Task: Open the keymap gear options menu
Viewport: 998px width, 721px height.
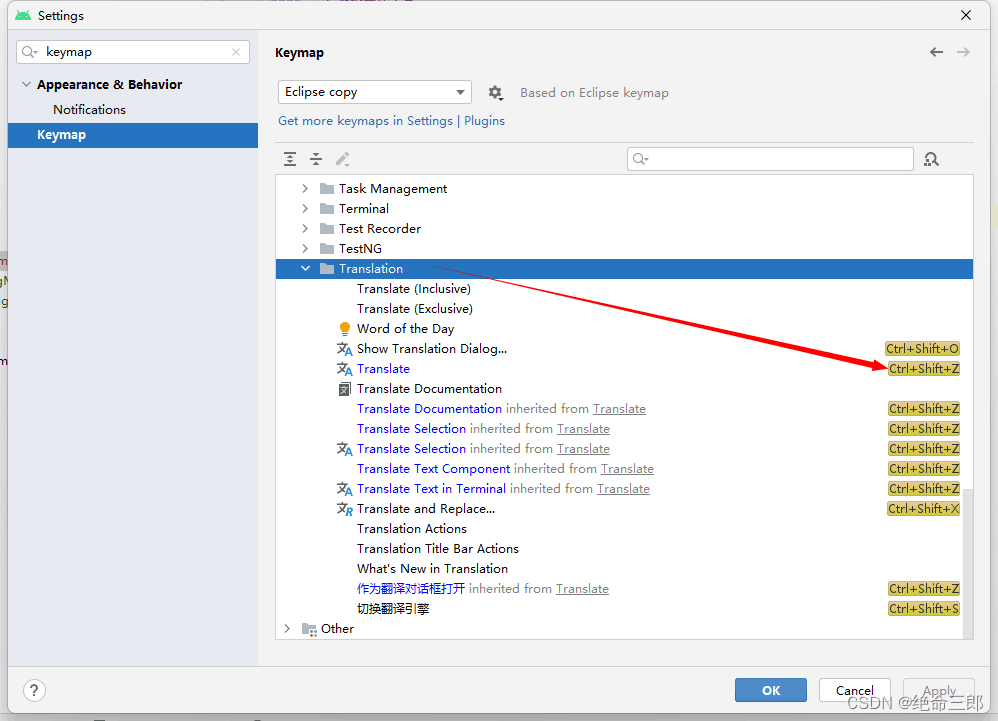Action: coord(495,93)
